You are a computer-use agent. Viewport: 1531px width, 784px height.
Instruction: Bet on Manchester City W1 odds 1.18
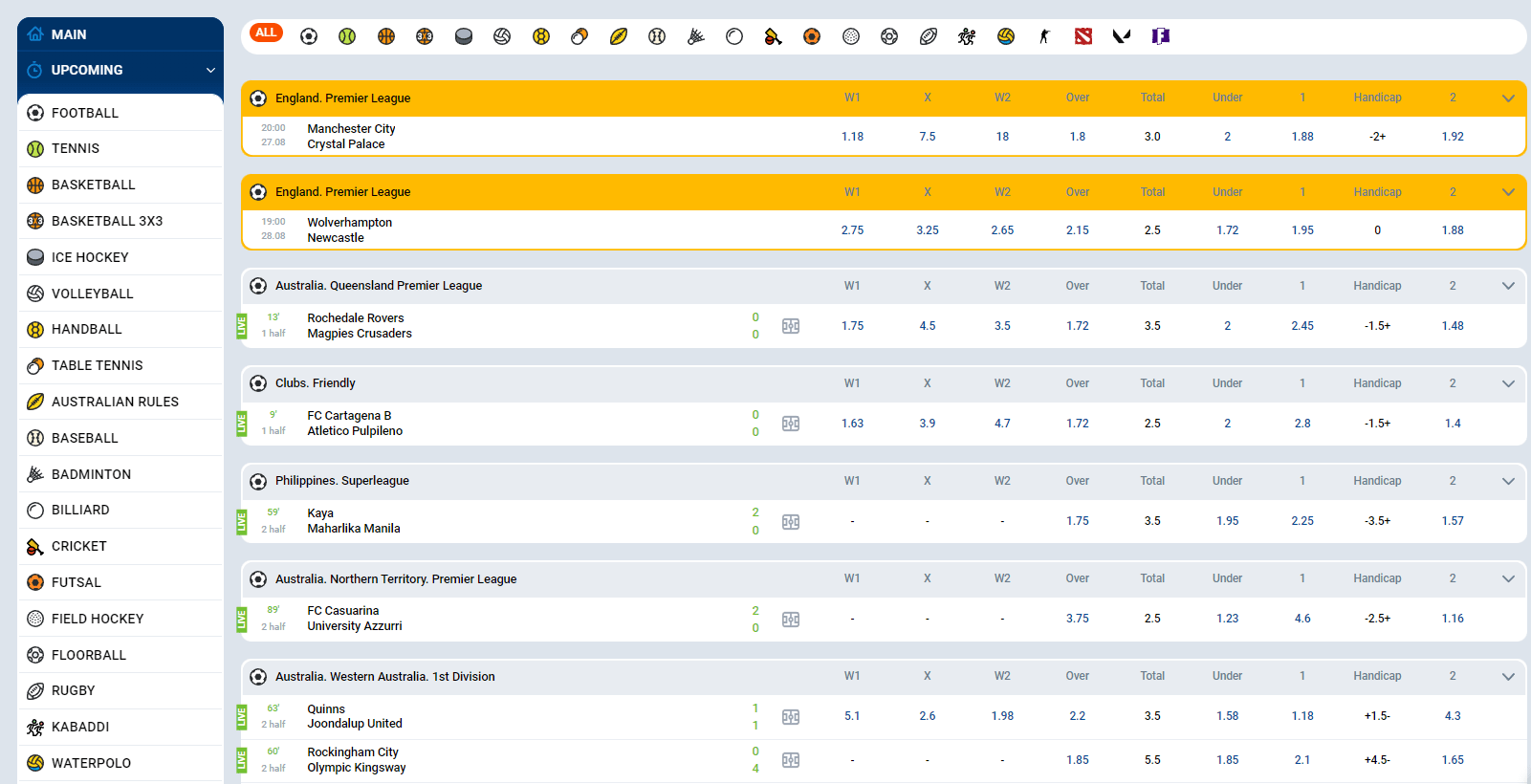(852, 137)
